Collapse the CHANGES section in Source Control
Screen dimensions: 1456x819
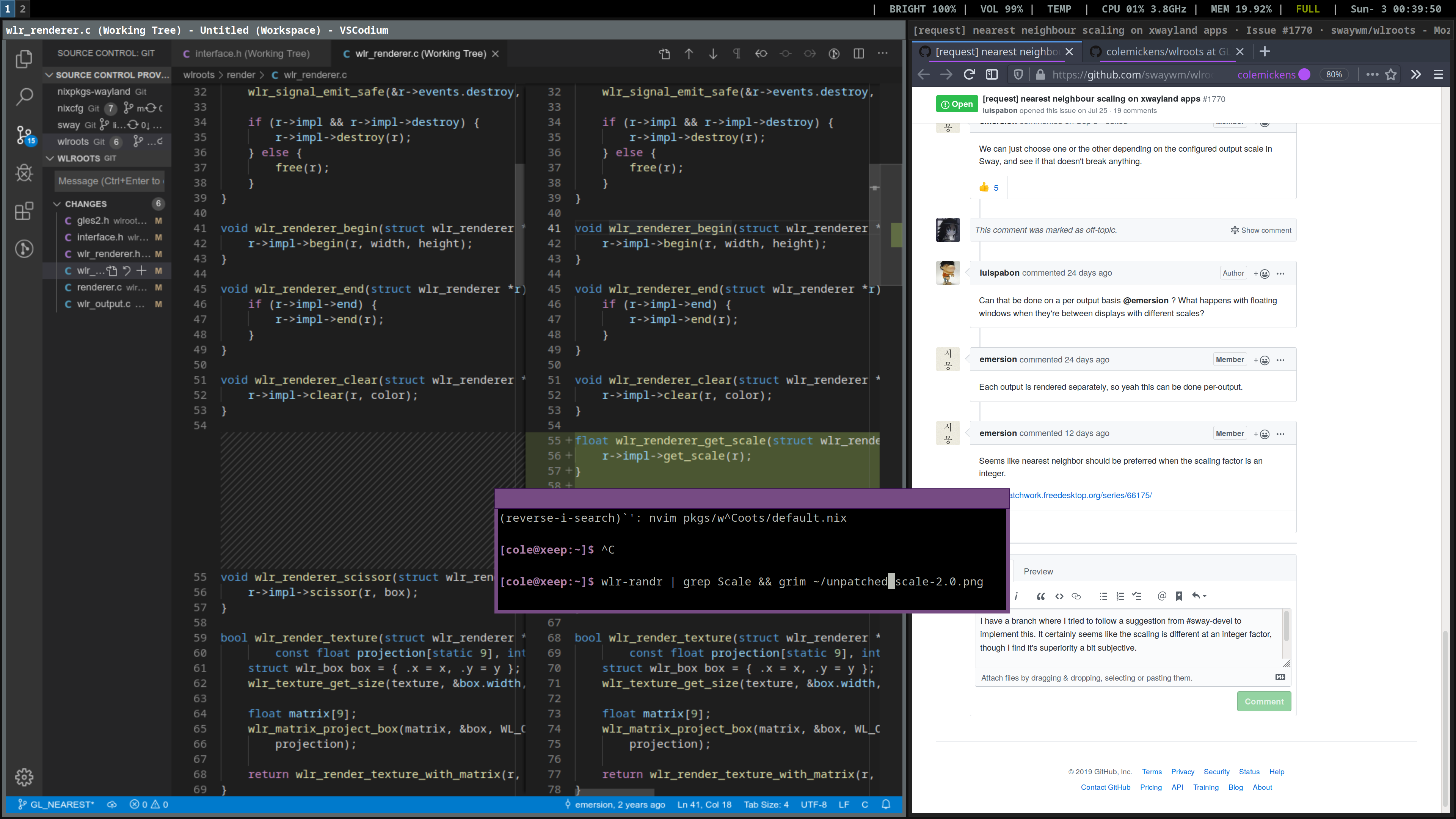click(x=57, y=204)
